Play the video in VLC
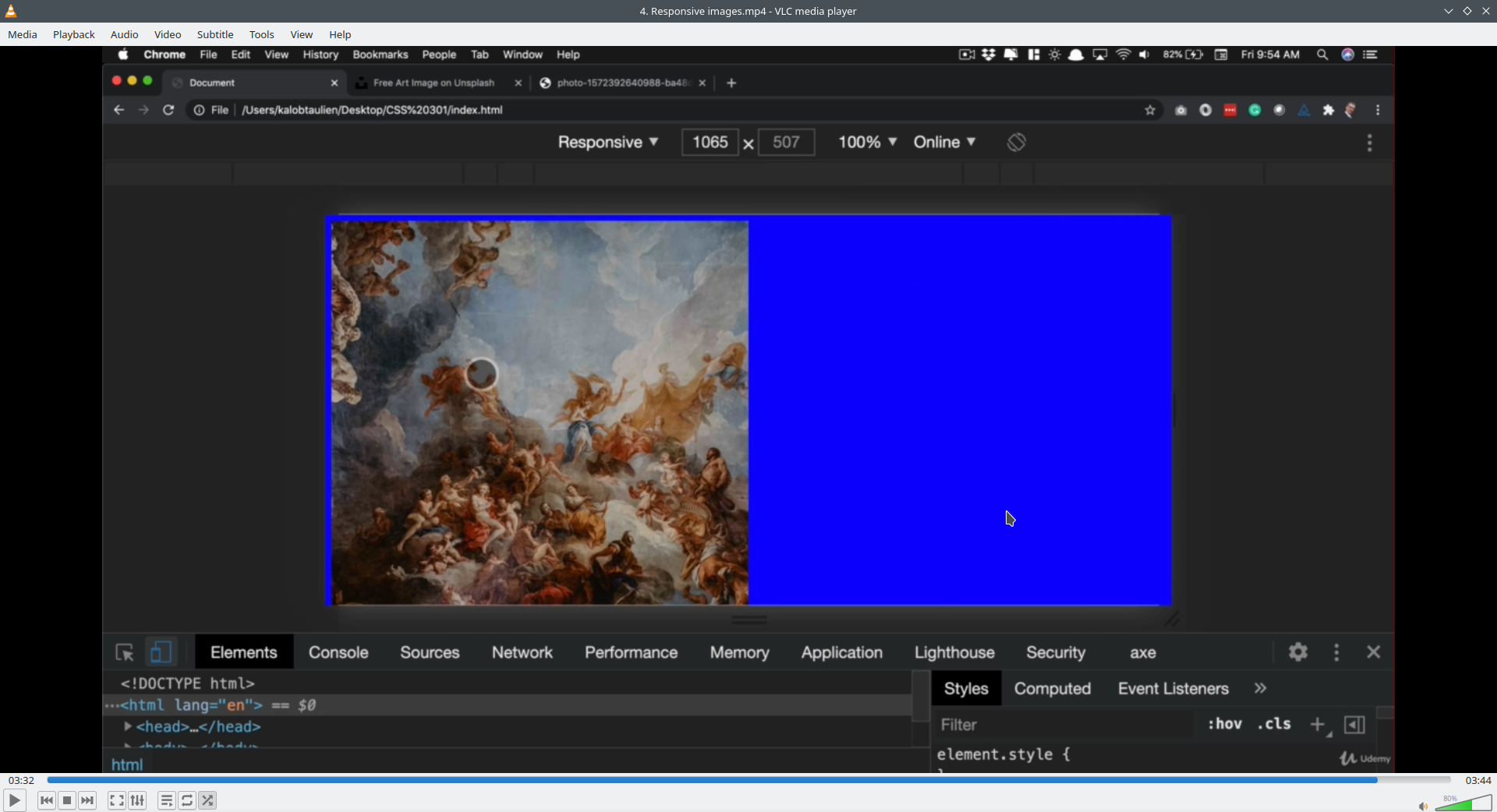Image resolution: width=1497 pixels, height=812 pixels. click(14, 800)
